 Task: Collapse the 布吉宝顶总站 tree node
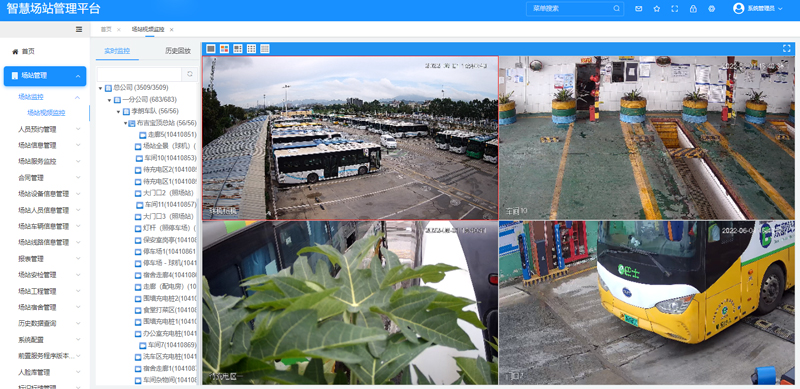[x=126, y=123]
